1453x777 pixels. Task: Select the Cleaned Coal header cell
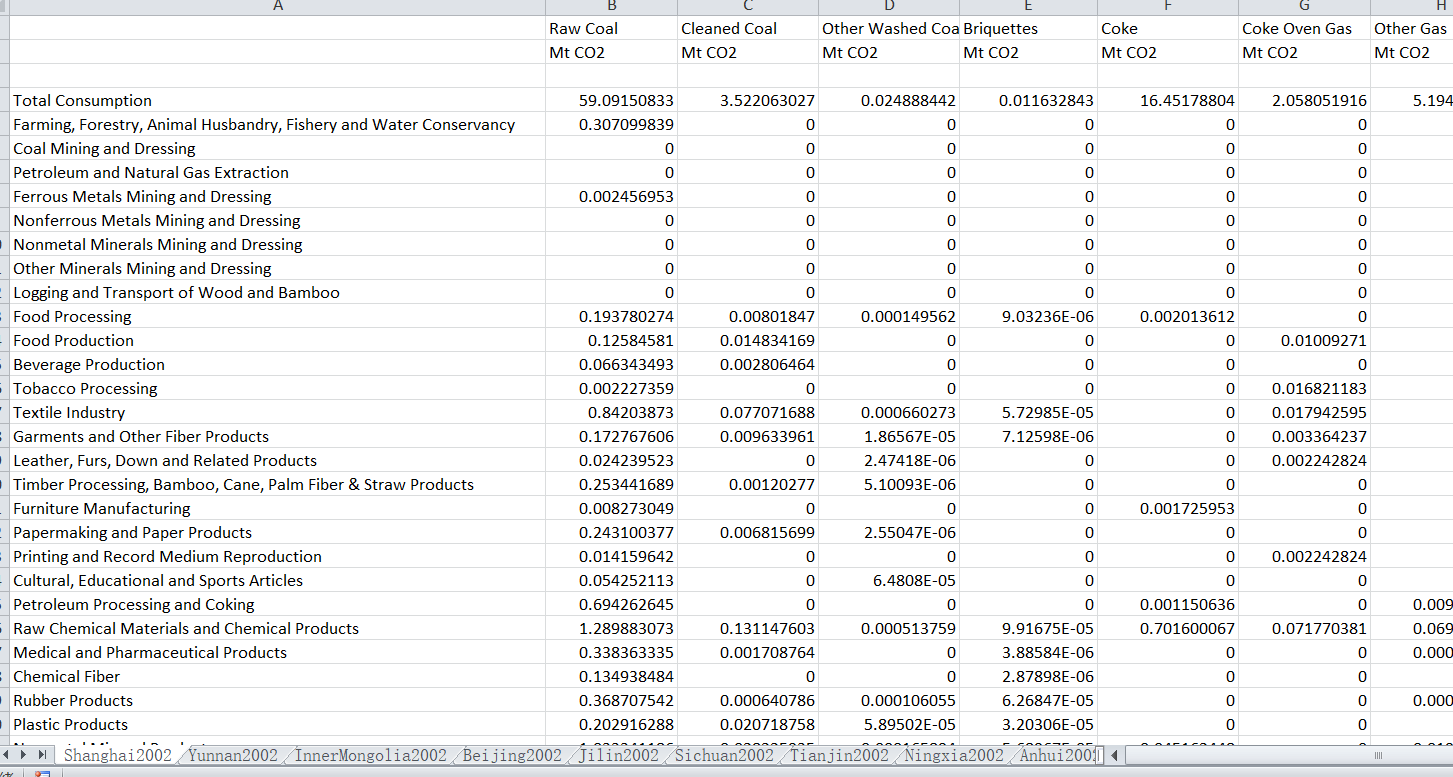[748, 28]
